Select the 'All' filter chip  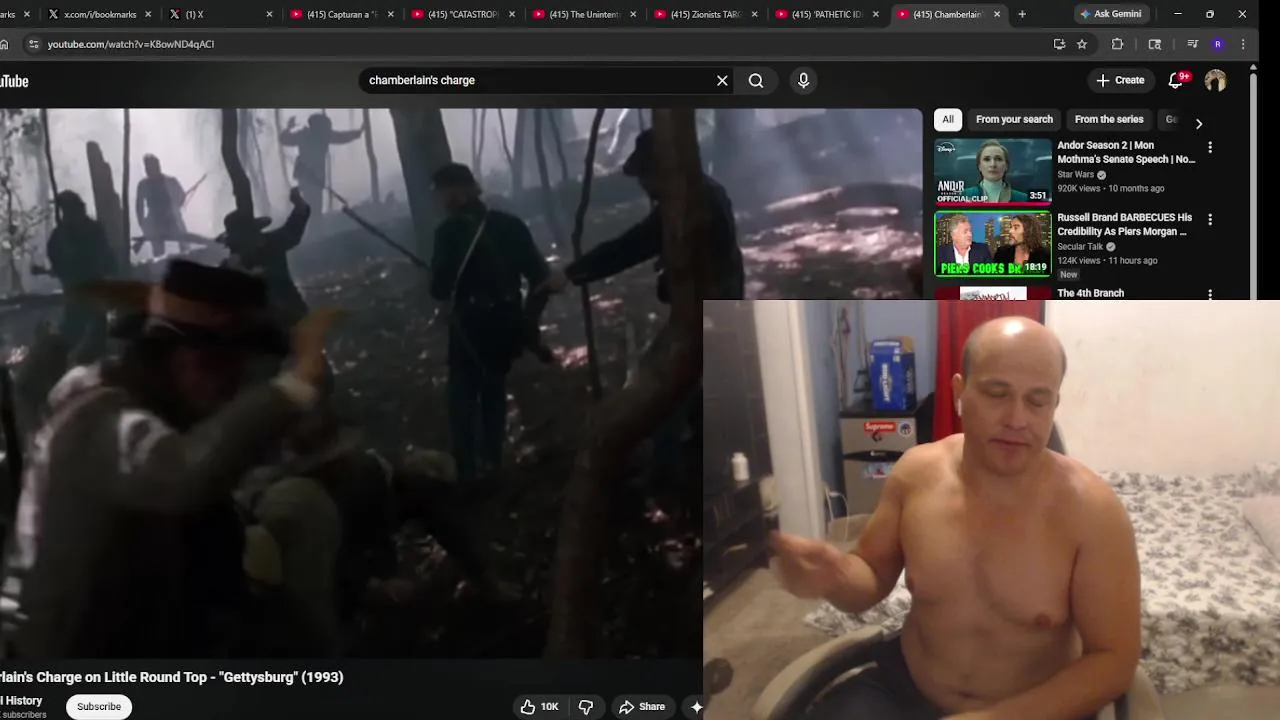[948, 119]
